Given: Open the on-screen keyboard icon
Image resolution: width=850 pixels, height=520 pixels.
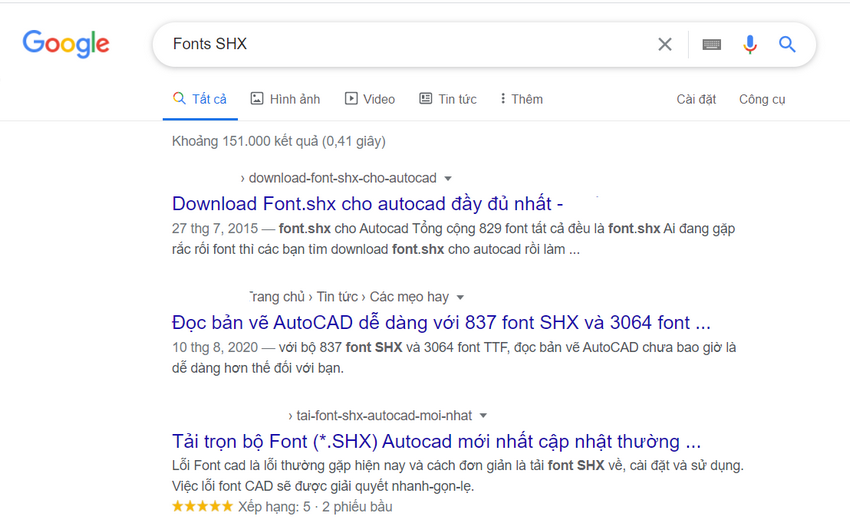Looking at the screenshot, I should pos(711,44).
